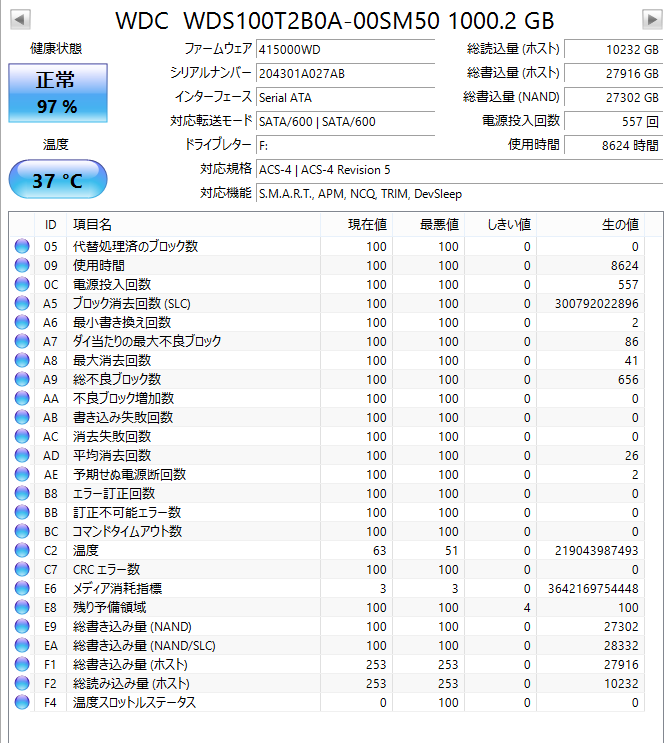The width and height of the screenshot is (670, 743).
Task: Click the drive letter field F:
Action: [x=345, y=145]
